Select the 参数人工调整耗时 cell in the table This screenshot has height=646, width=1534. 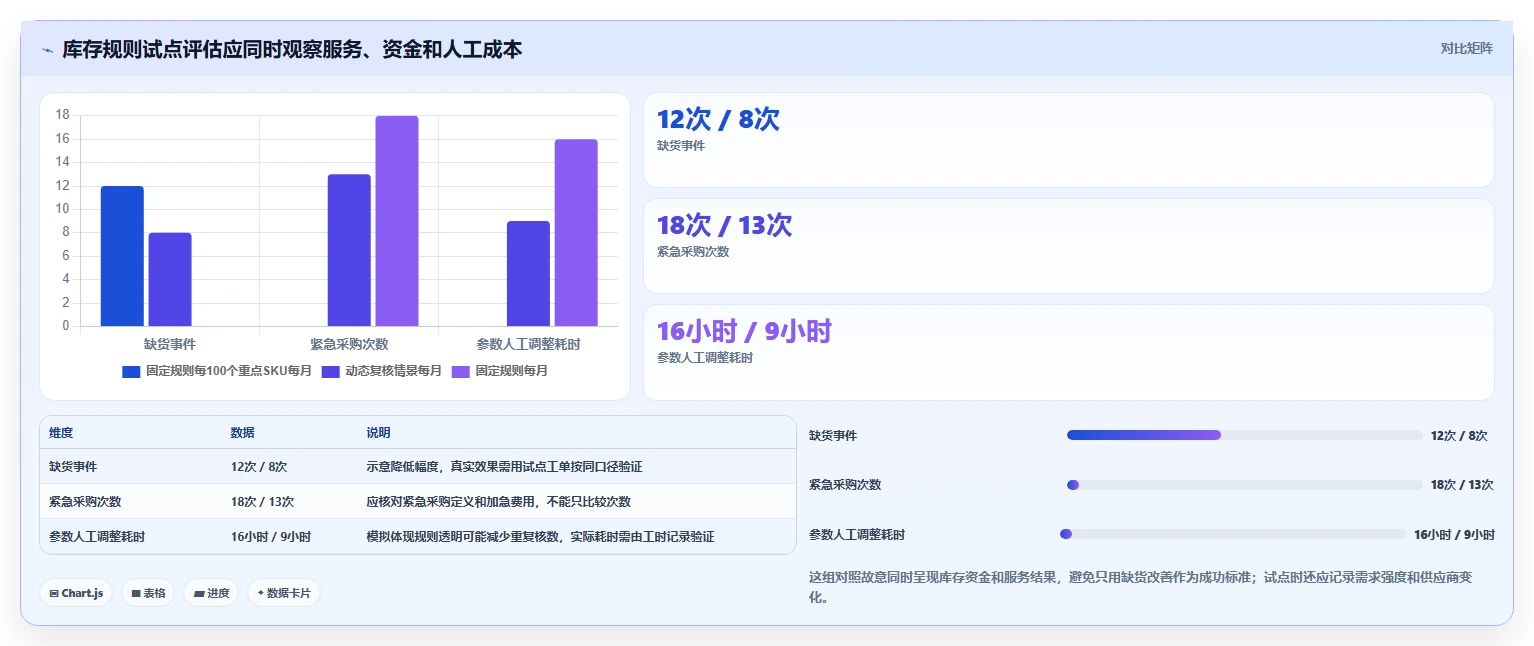[97, 537]
